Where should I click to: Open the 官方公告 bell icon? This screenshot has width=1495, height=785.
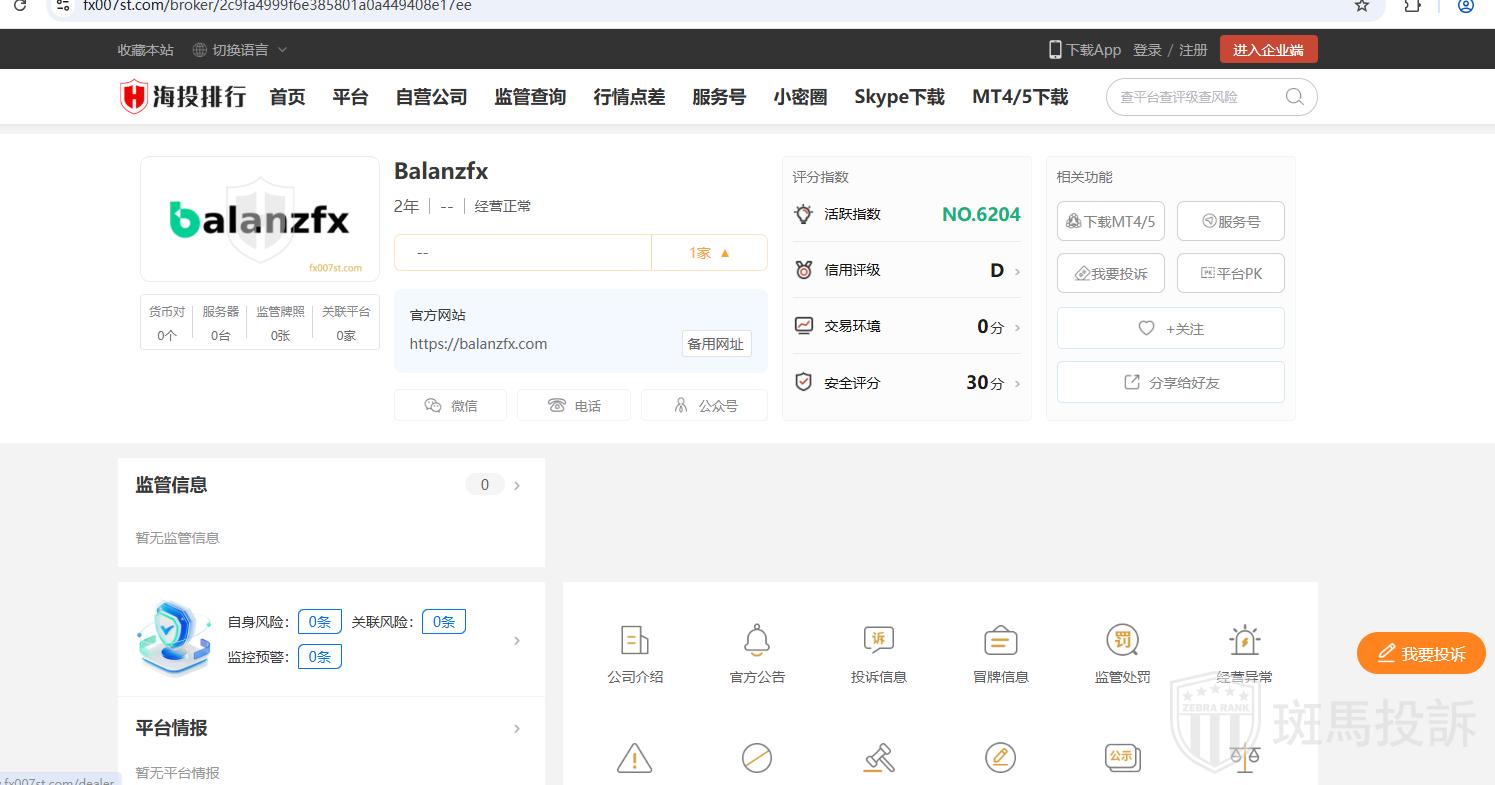point(757,640)
